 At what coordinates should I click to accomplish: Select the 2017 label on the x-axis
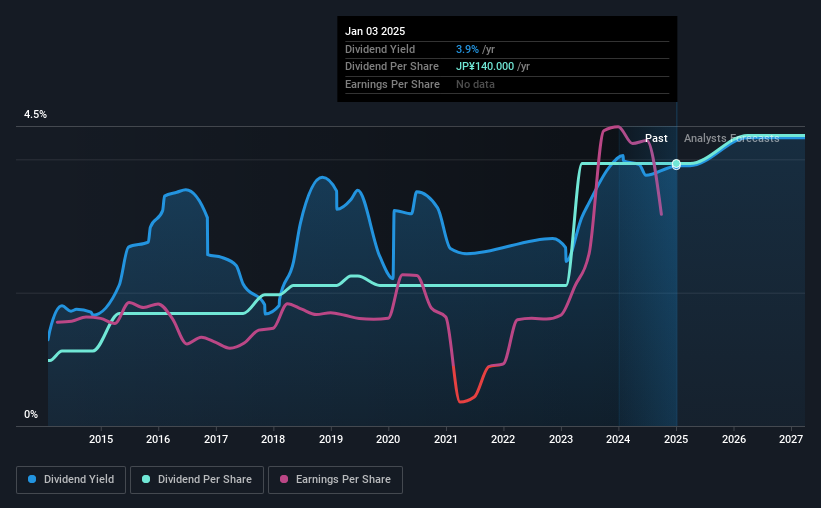click(x=216, y=439)
